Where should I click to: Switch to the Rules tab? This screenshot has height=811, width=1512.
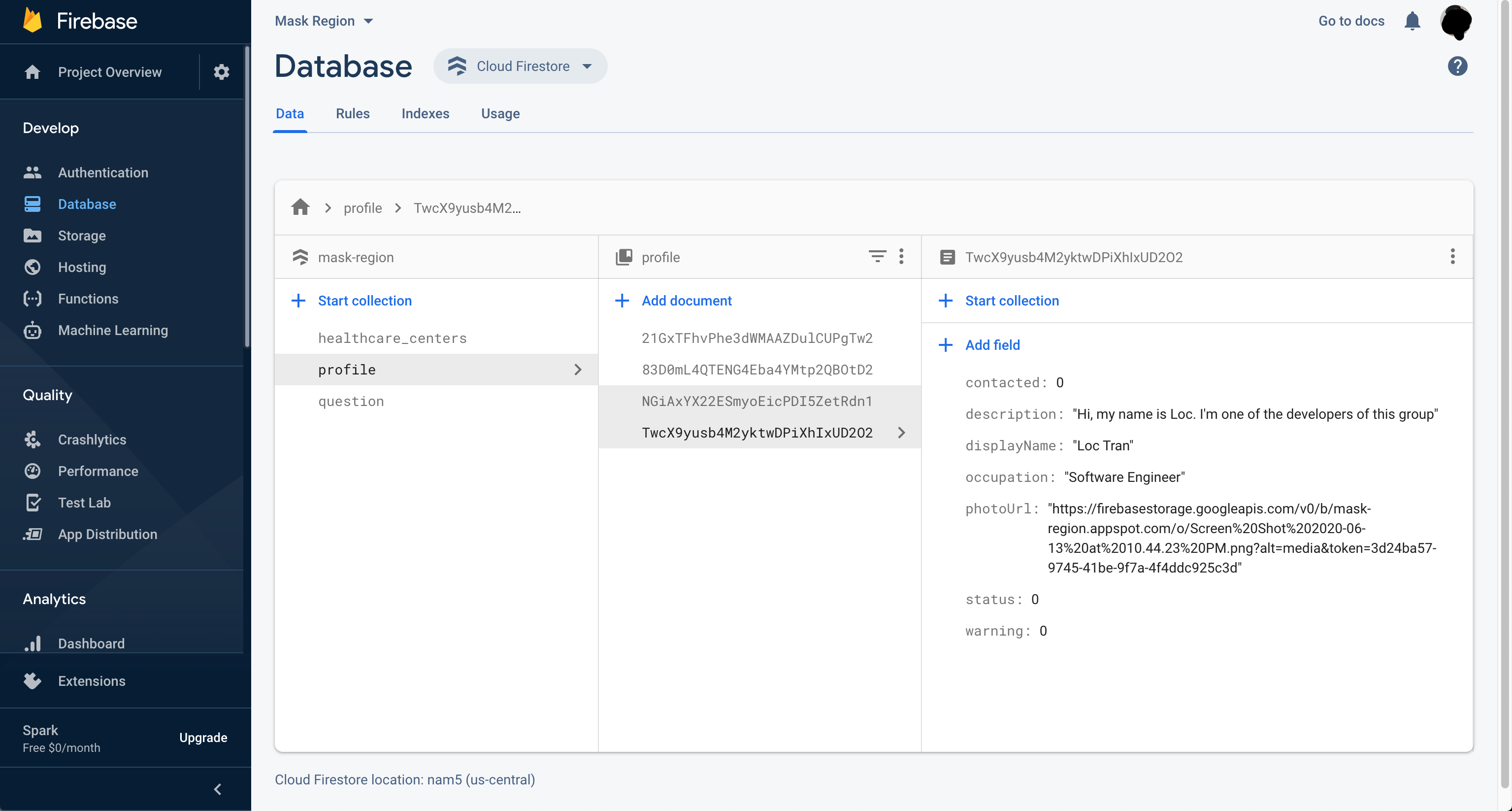(x=352, y=113)
